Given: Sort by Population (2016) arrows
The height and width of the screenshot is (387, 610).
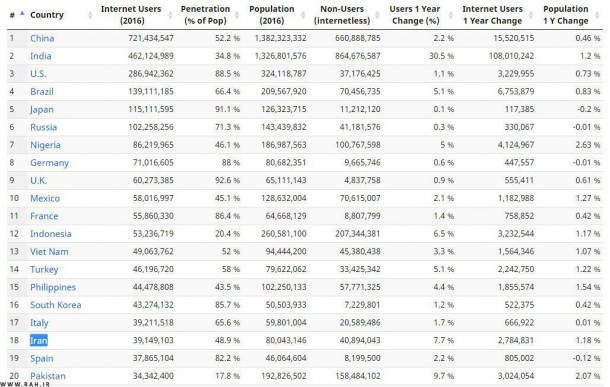Looking at the screenshot, I should pos(303,15).
